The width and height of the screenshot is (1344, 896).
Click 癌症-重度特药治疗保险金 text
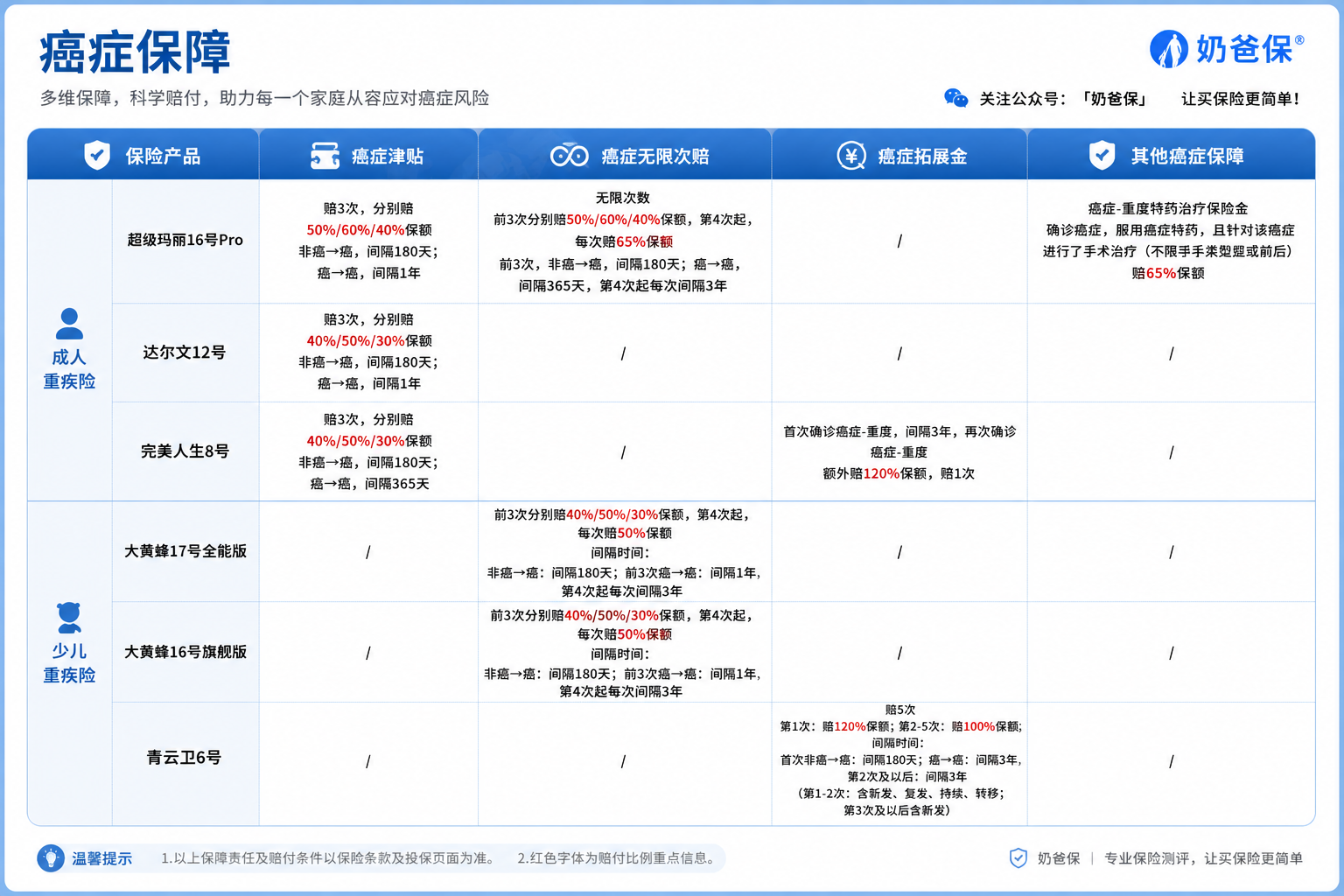[1168, 209]
